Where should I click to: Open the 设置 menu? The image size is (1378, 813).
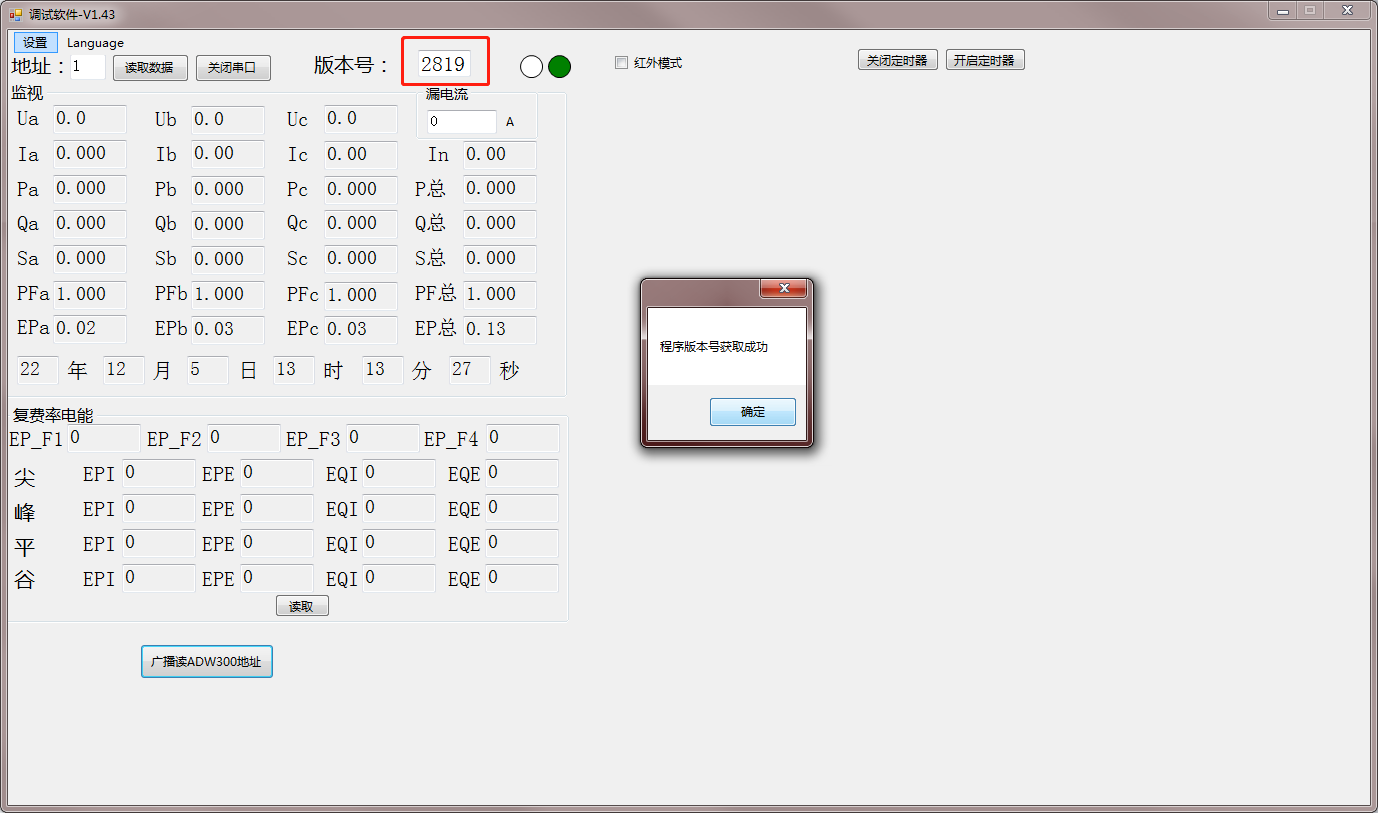(35, 43)
